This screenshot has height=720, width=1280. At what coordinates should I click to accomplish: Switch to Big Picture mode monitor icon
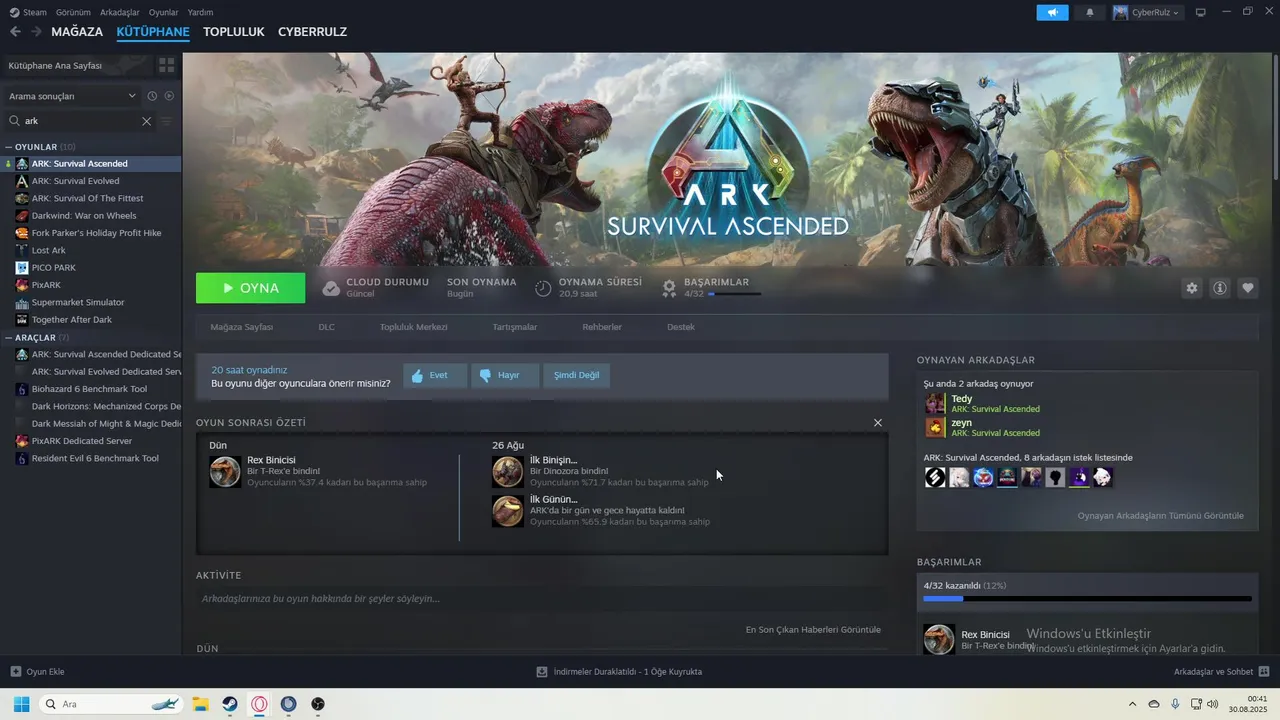coord(1200,12)
